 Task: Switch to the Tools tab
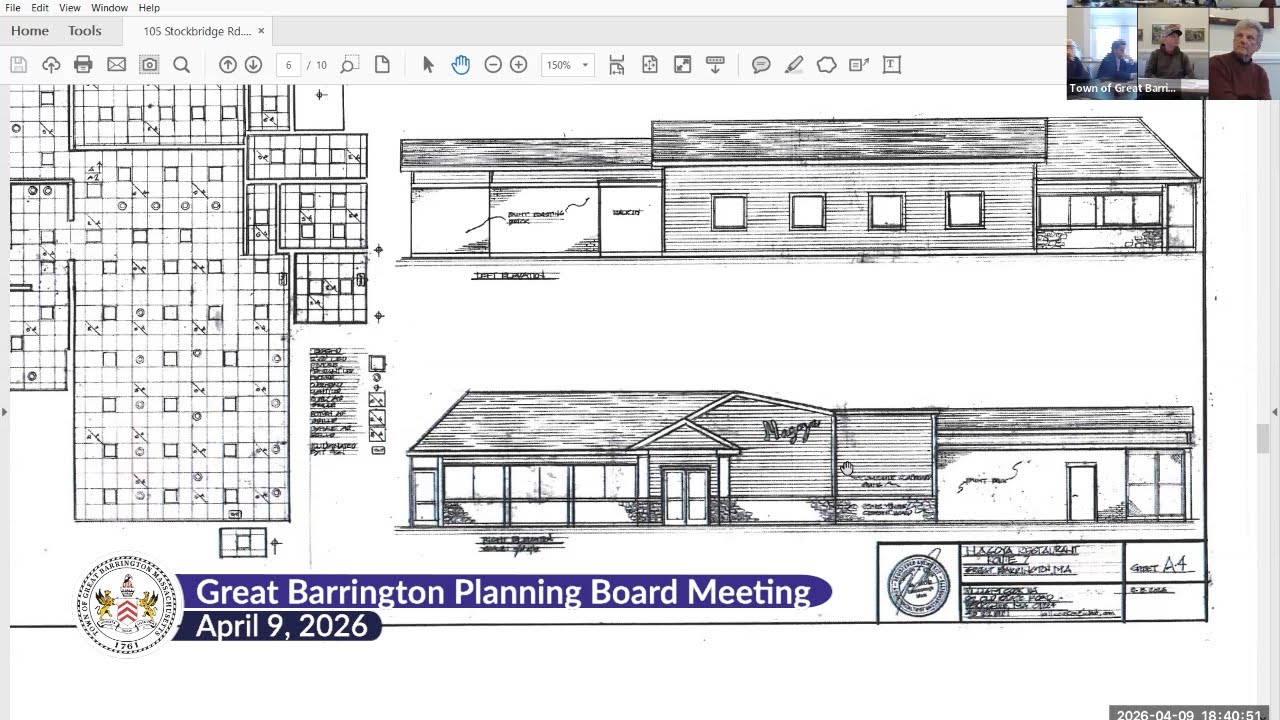[85, 31]
